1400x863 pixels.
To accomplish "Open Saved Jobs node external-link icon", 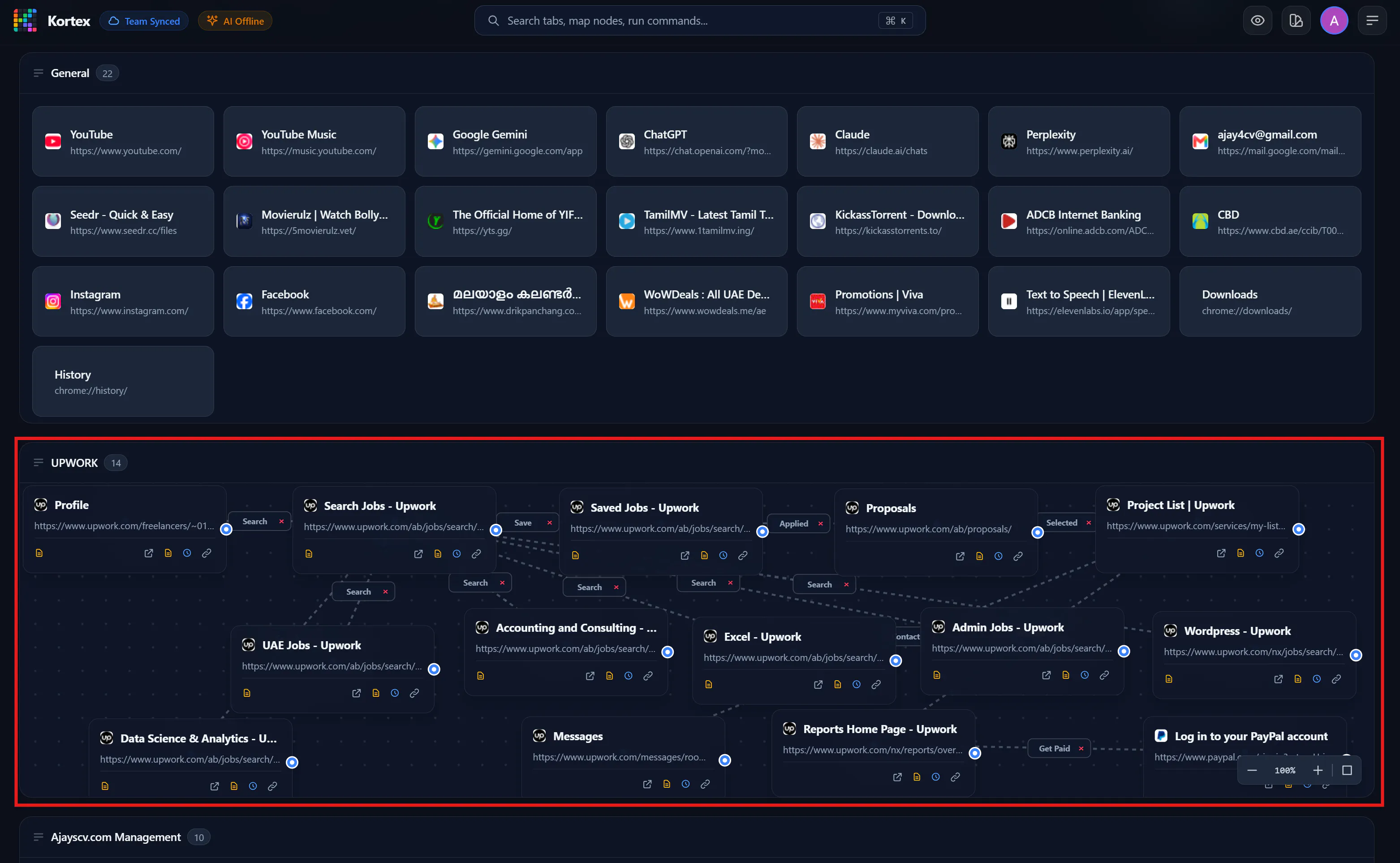I will [x=685, y=555].
